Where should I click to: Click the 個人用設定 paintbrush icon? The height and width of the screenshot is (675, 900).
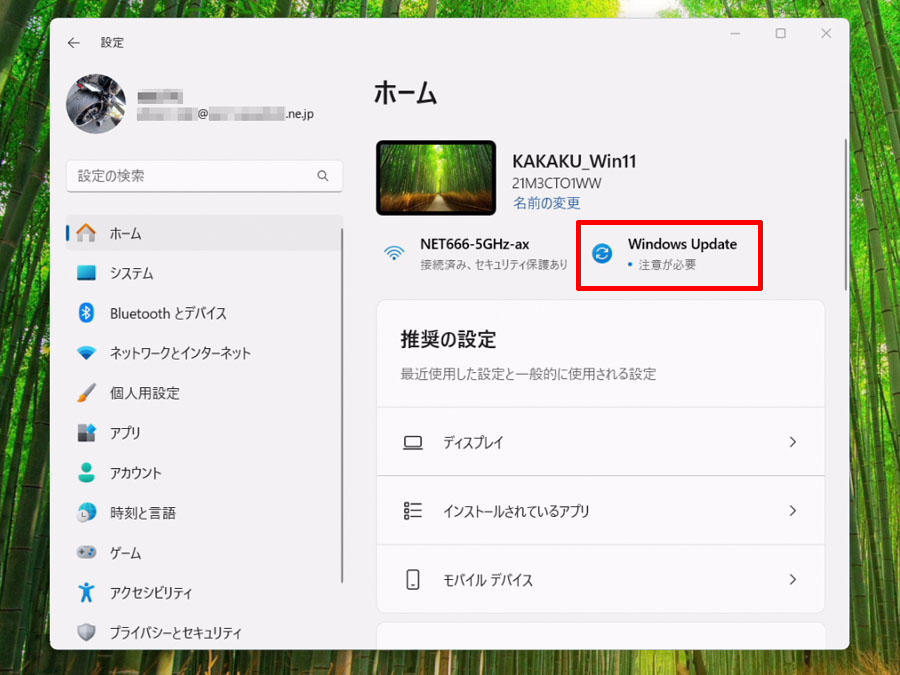pyautogui.click(x=86, y=393)
